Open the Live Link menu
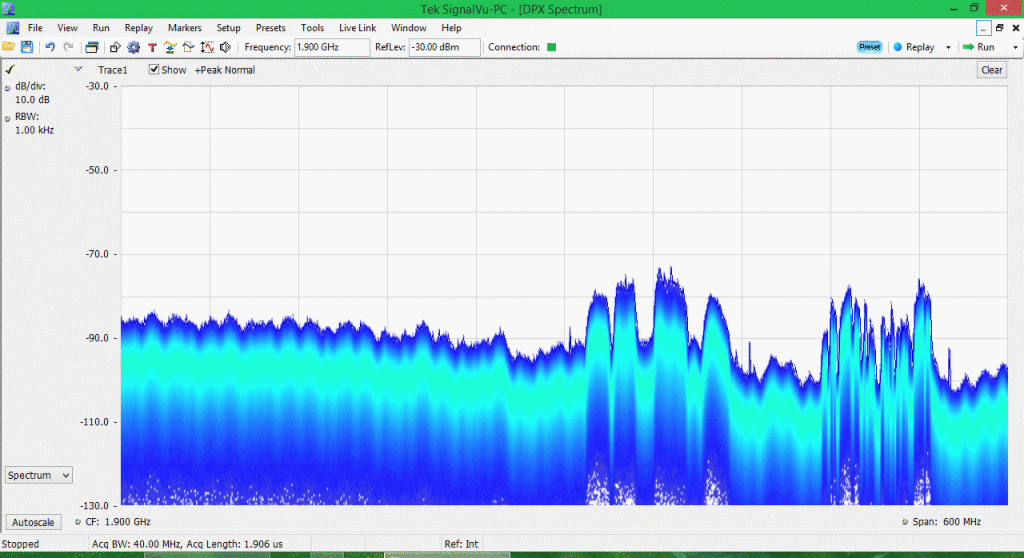Image resolution: width=1024 pixels, height=558 pixels. point(357,27)
